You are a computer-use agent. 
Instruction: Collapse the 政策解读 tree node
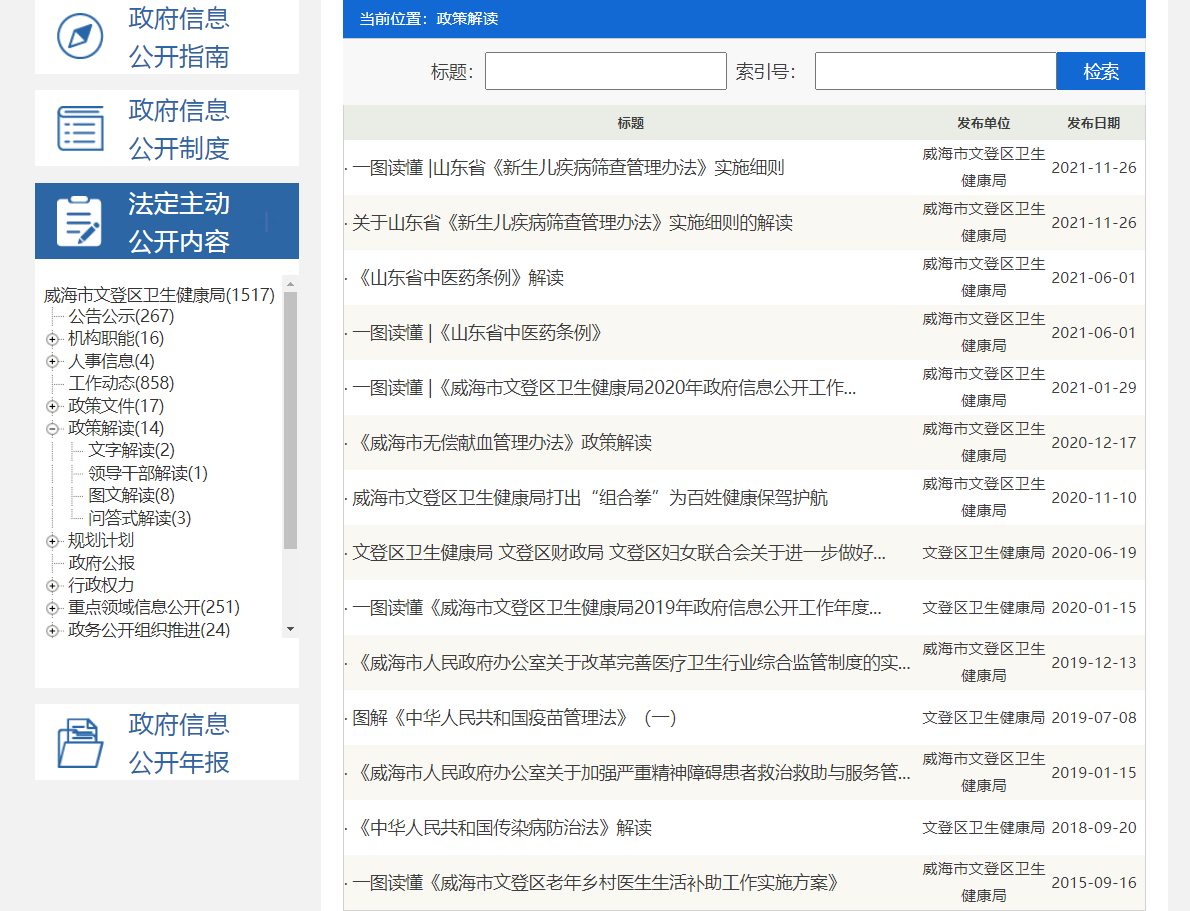(x=52, y=429)
